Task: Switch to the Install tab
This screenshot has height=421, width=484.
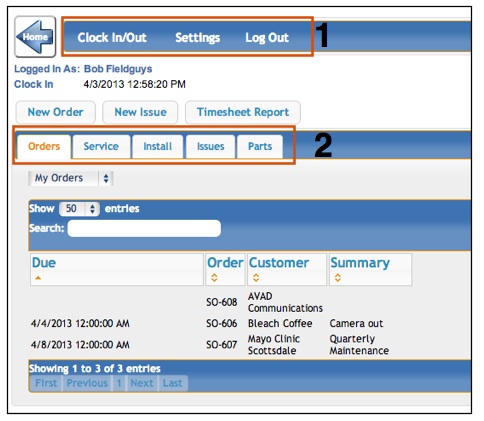Action: (158, 146)
